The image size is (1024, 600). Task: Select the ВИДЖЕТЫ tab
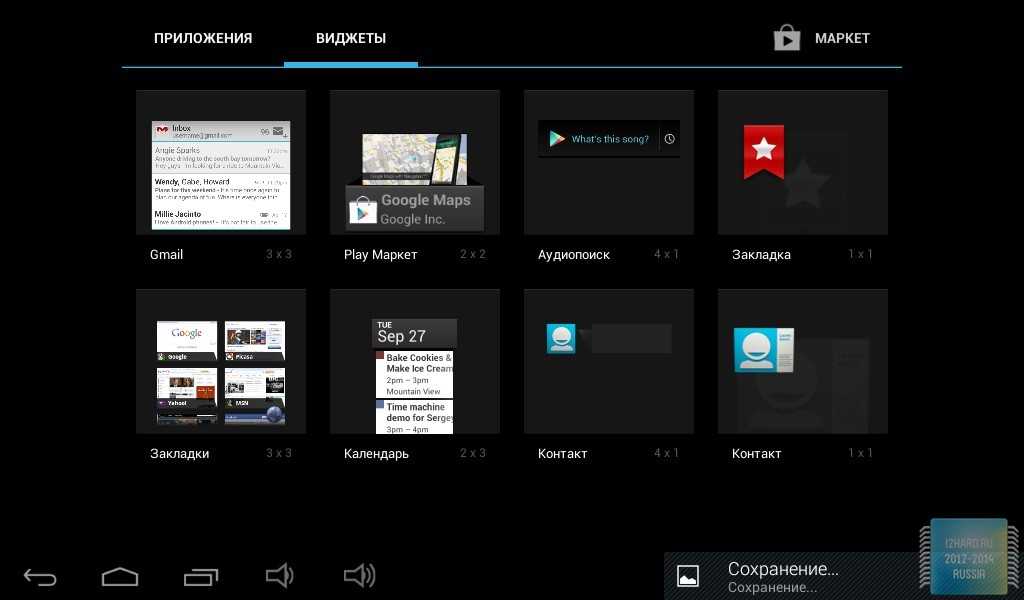click(x=351, y=38)
